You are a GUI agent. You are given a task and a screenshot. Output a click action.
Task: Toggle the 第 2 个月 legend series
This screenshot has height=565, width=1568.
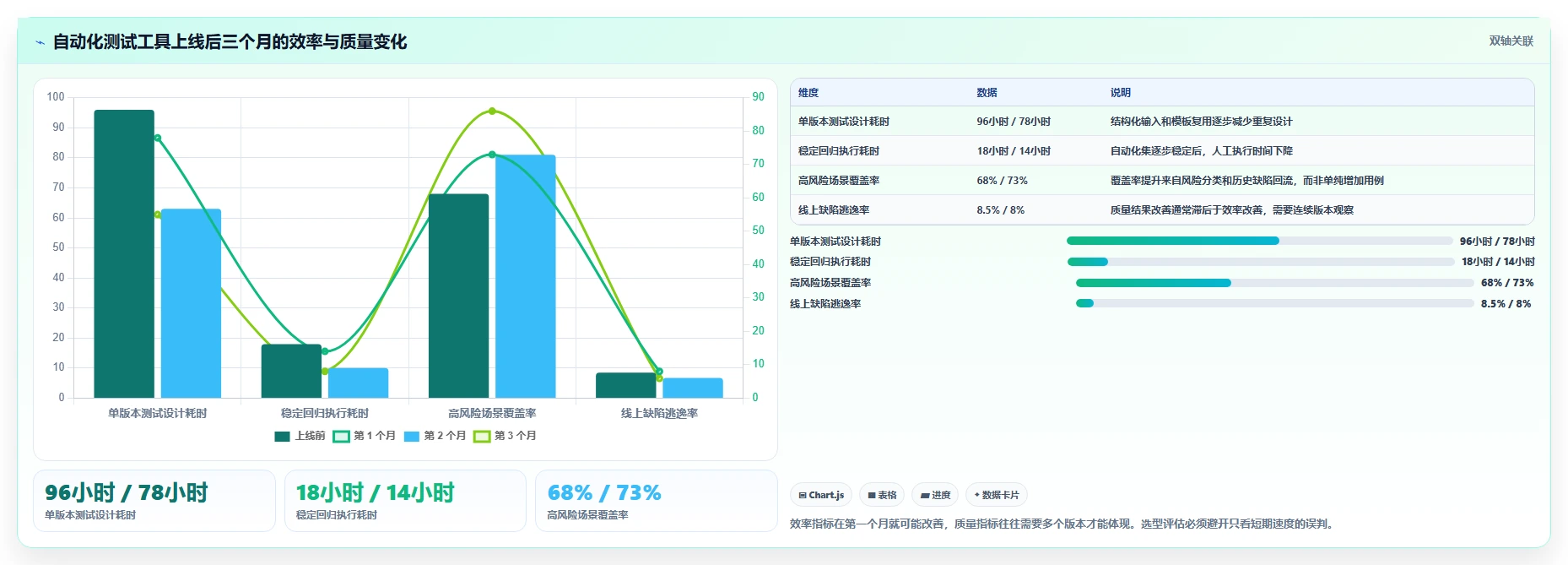click(435, 436)
